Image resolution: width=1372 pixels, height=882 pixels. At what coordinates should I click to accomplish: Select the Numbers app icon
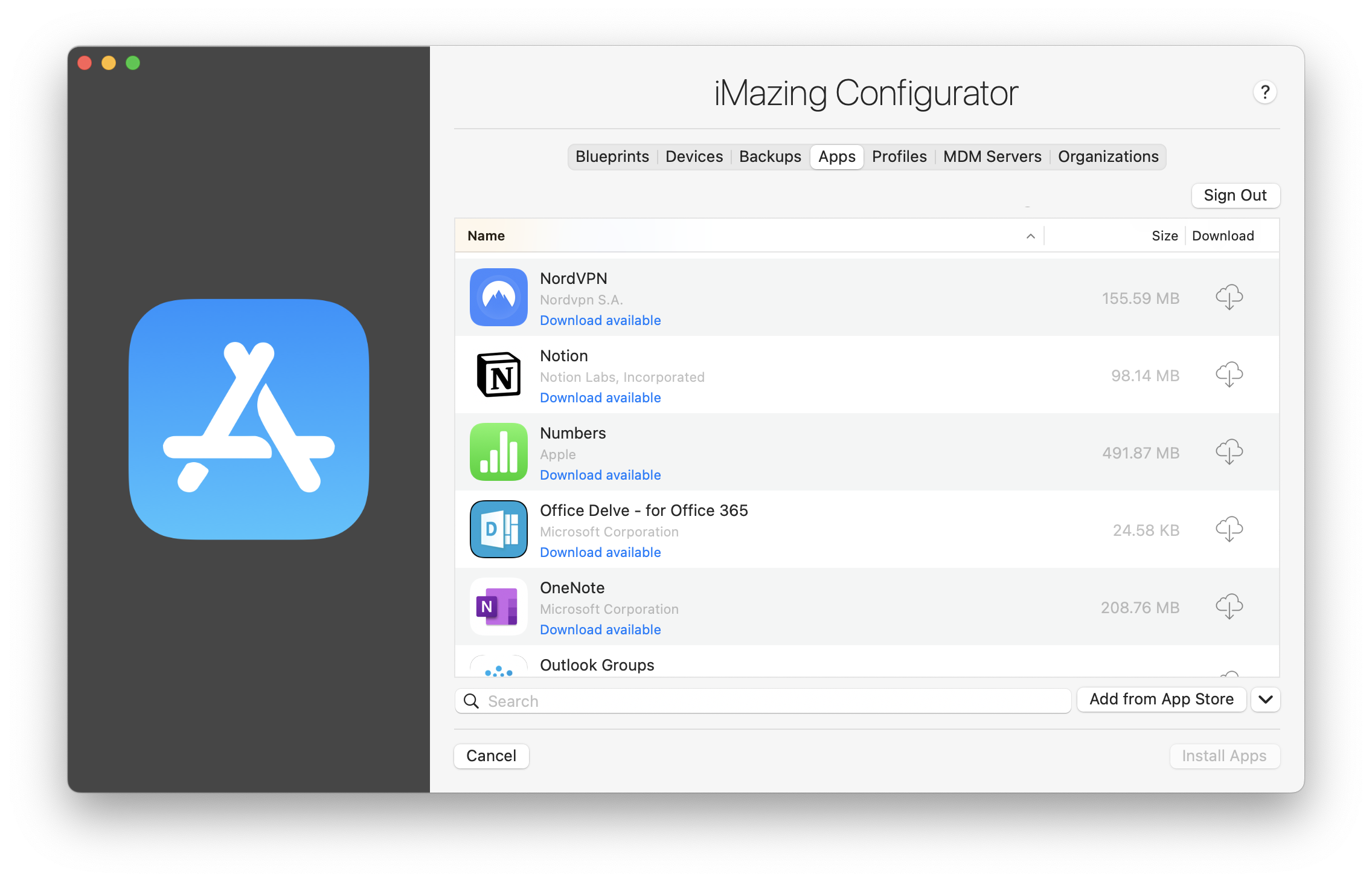[x=499, y=452]
